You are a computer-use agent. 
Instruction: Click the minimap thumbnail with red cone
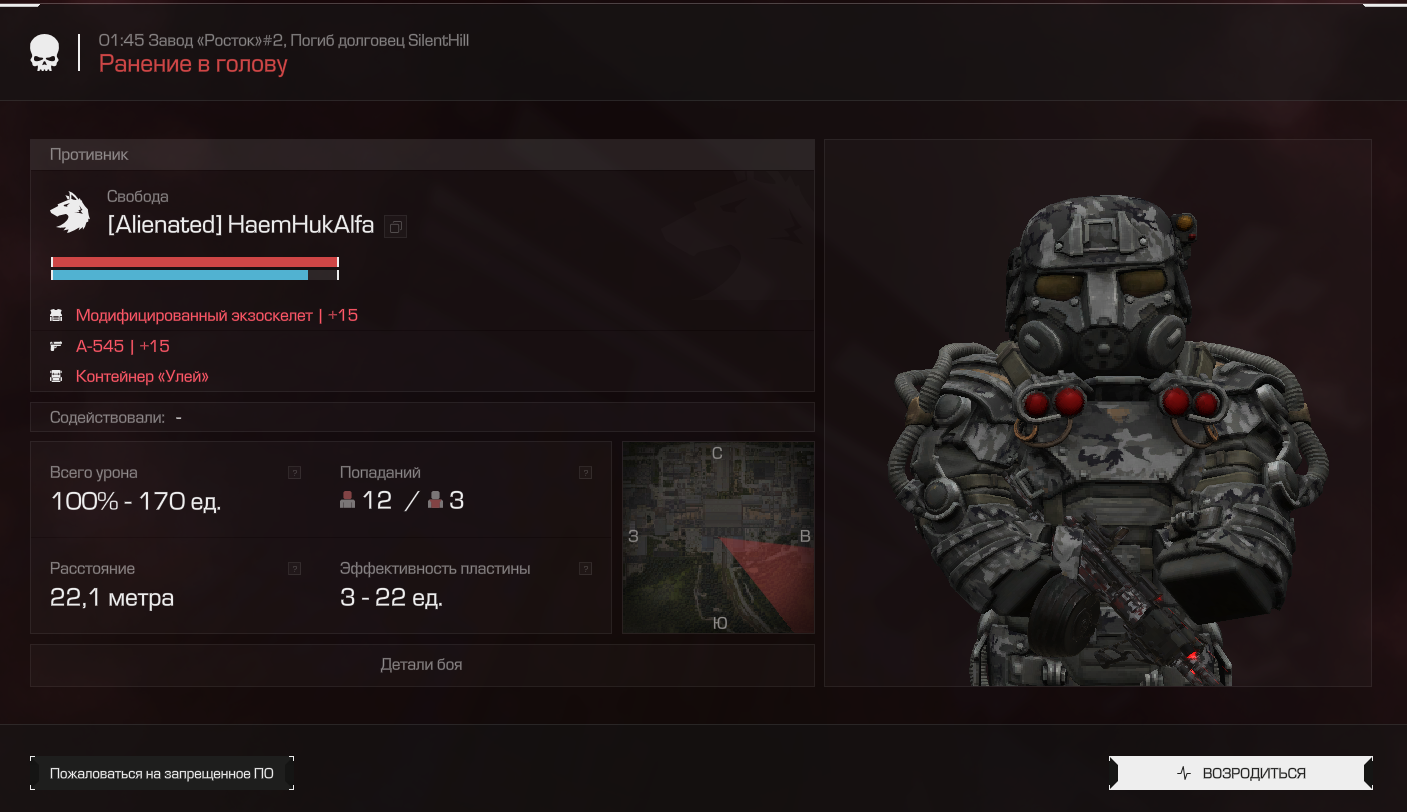coord(718,537)
